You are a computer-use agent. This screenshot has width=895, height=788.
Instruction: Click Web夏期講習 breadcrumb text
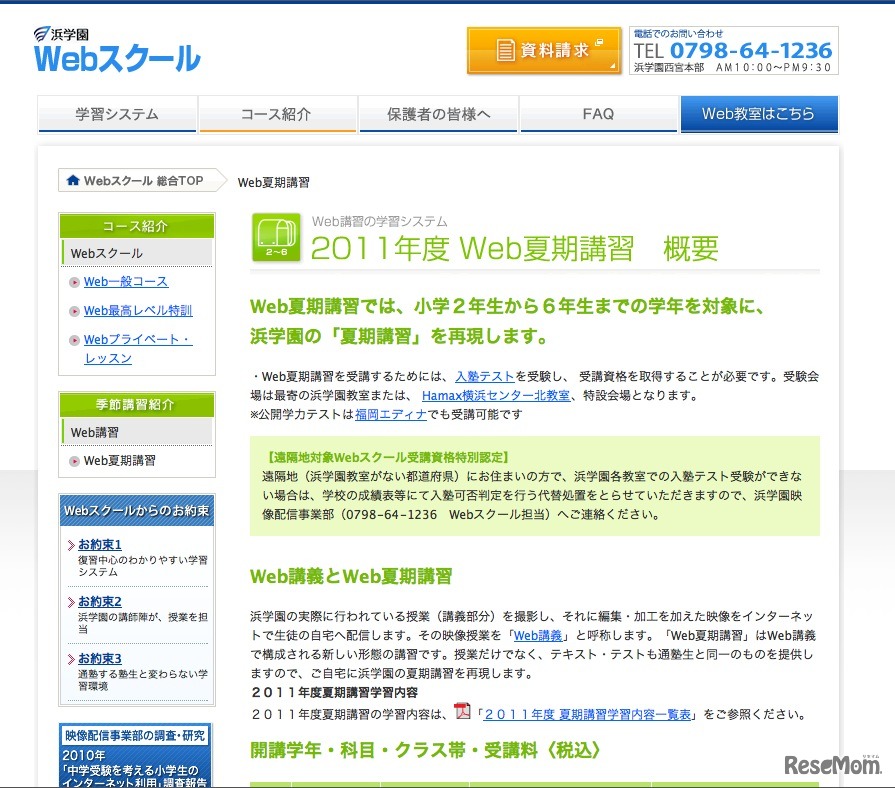pyautogui.click(x=273, y=183)
